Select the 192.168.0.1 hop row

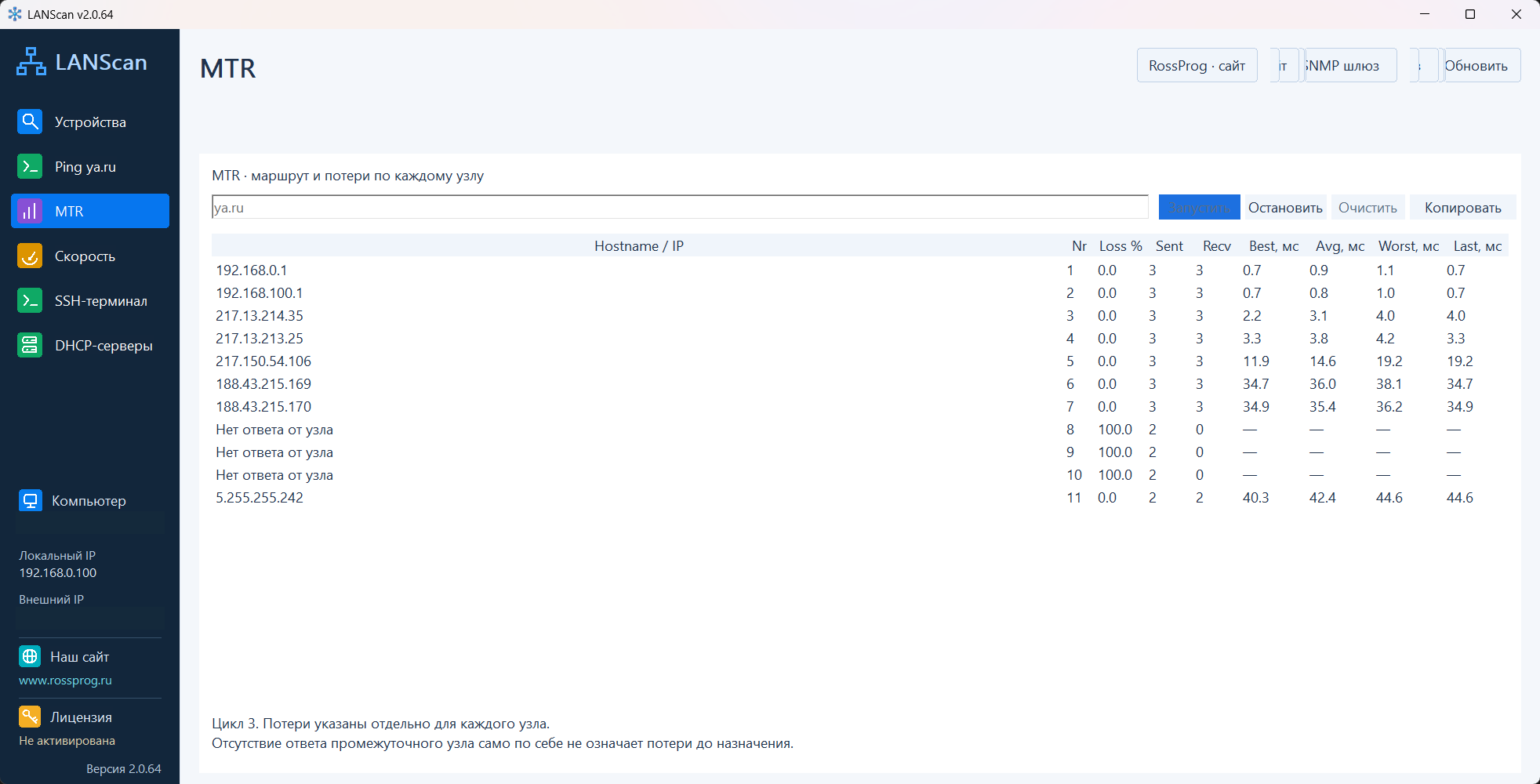click(x=859, y=270)
